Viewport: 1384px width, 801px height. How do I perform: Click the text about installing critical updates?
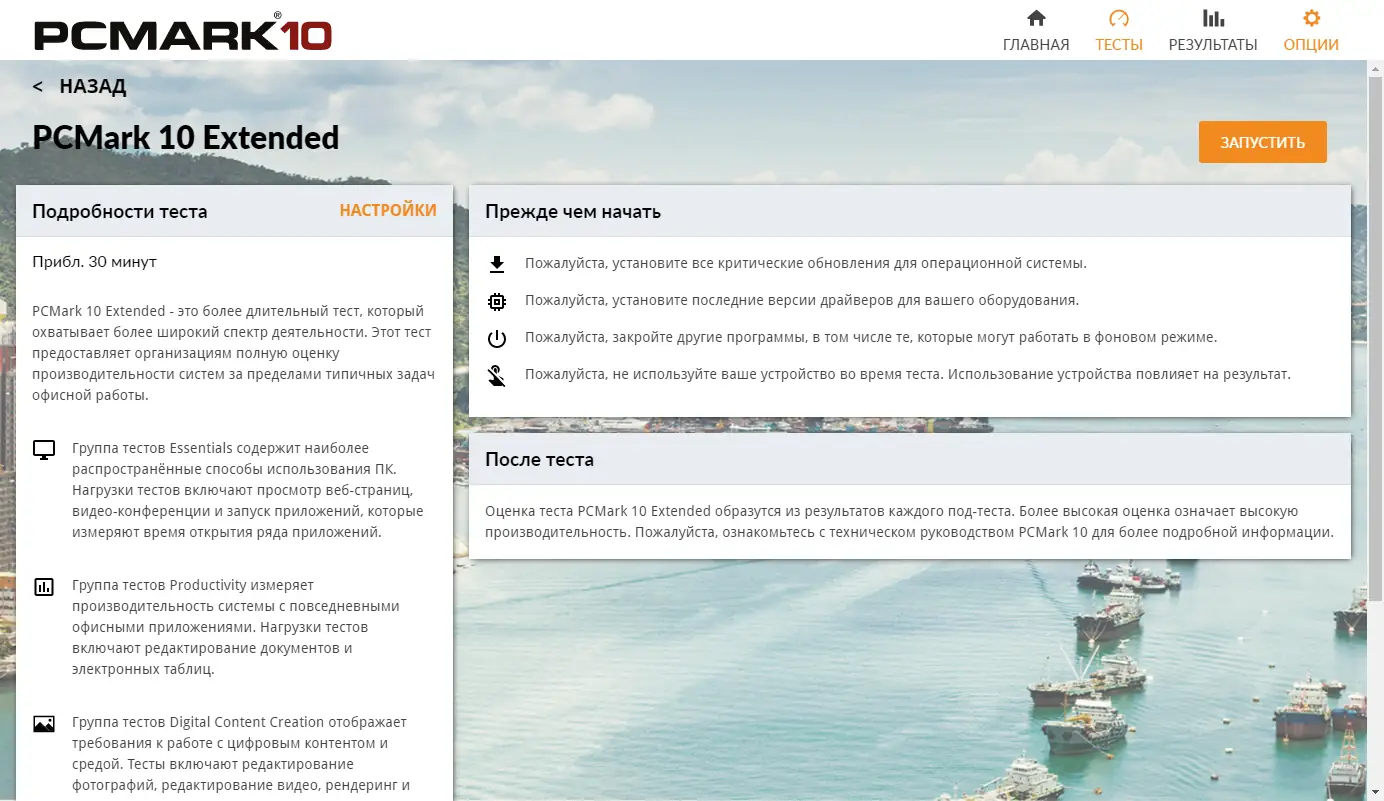pos(806,264)
